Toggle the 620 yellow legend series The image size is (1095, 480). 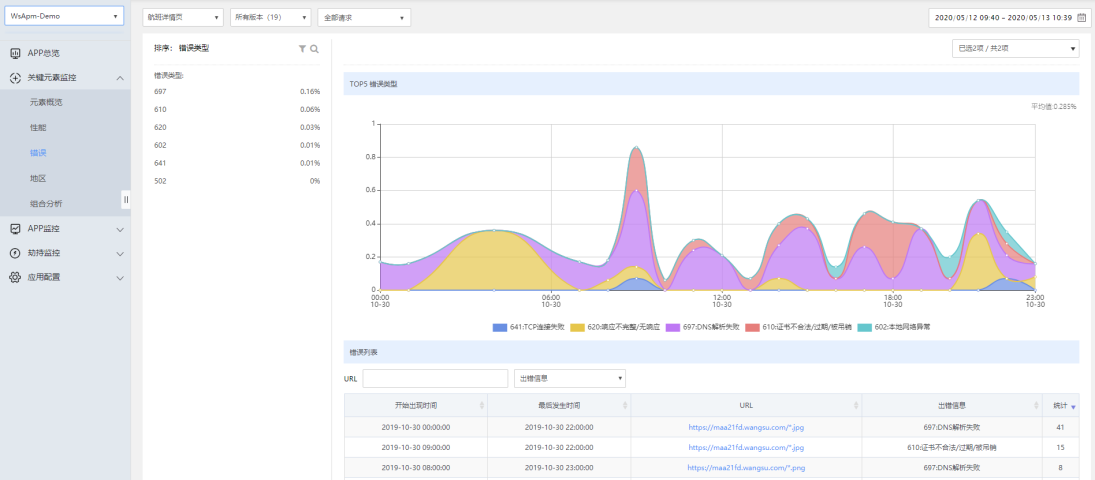[x=616, y=327]
